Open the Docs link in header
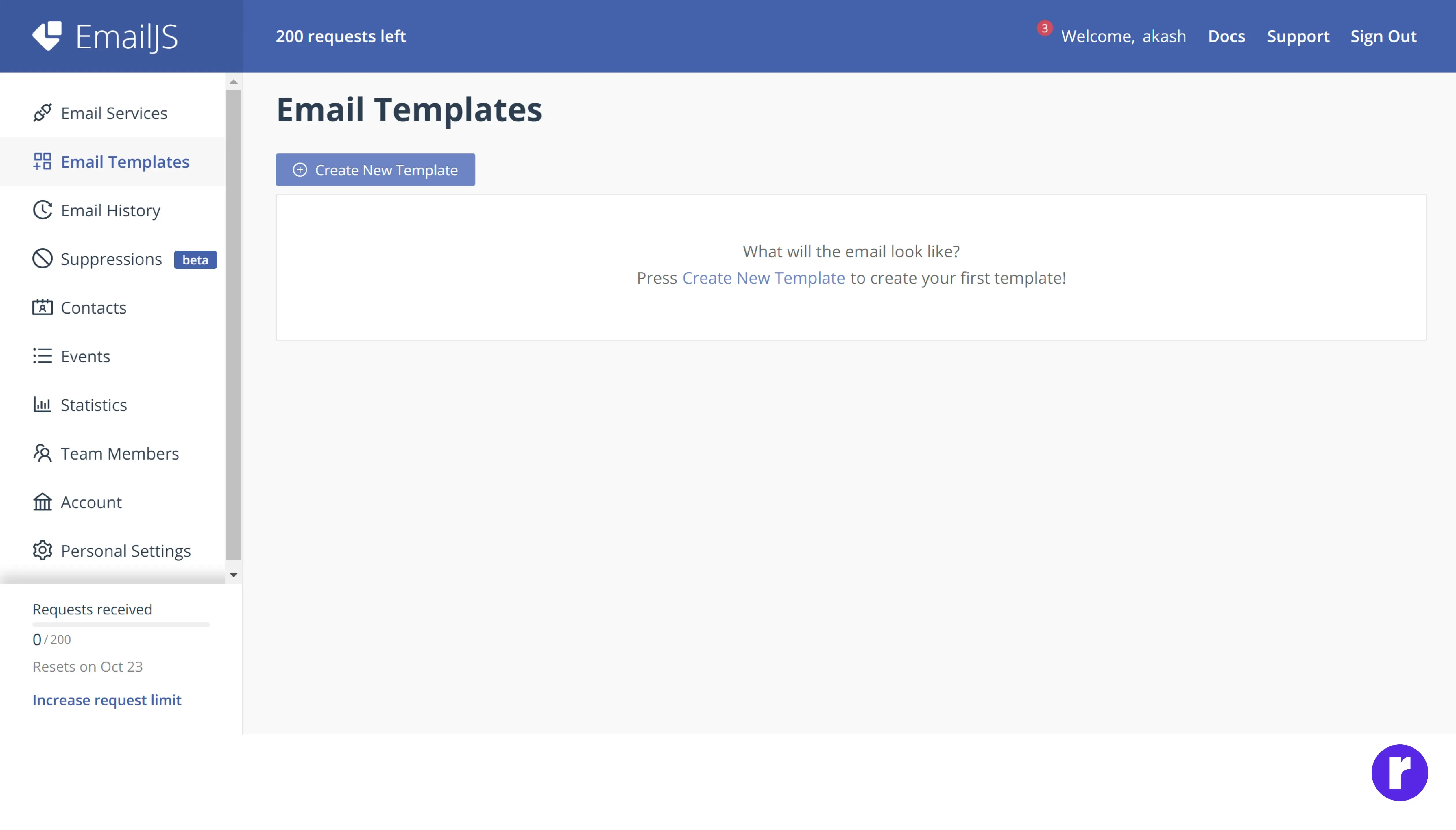Screen dimensions: 1456x830 1226,36
